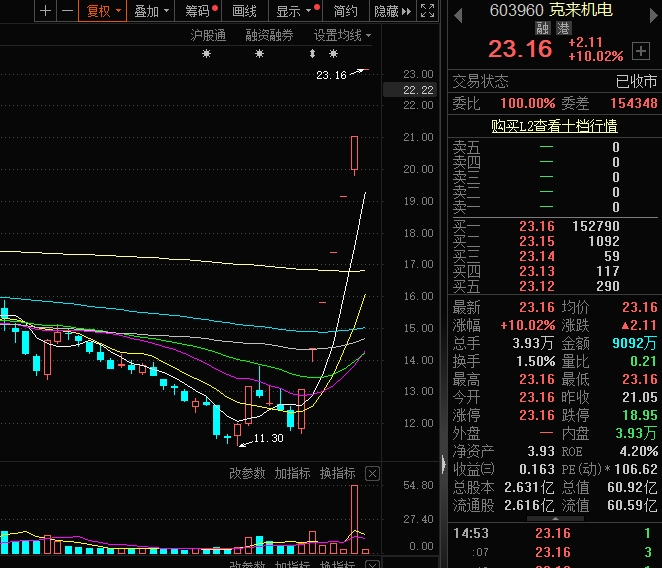Screen dimensions: 662x568
Task: Go to previous stock with left arrow
Action: coord(457,15)
